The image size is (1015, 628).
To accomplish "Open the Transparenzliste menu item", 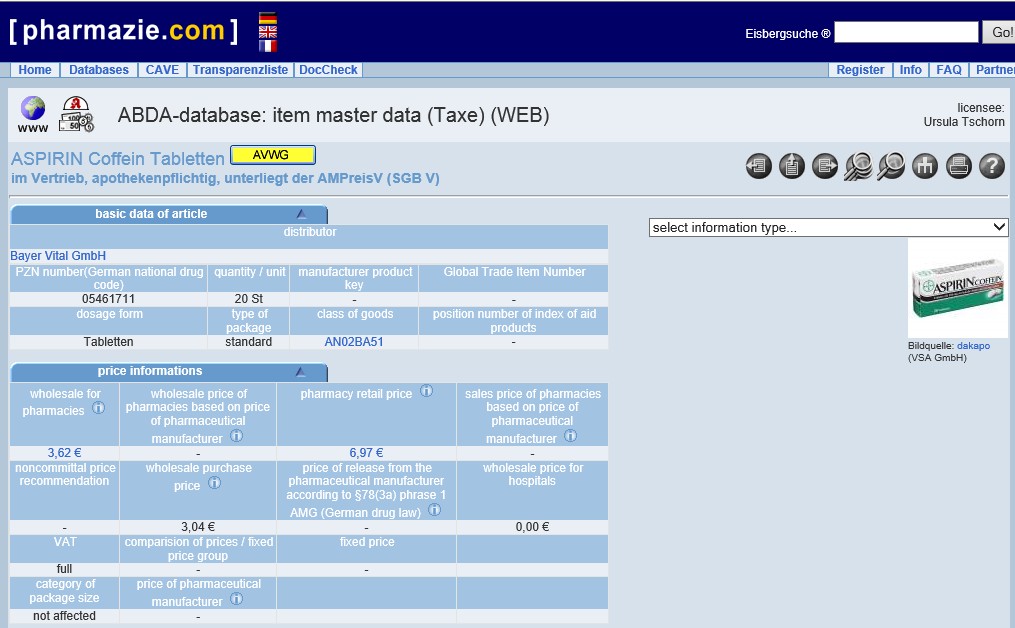I will click(240, 70).
